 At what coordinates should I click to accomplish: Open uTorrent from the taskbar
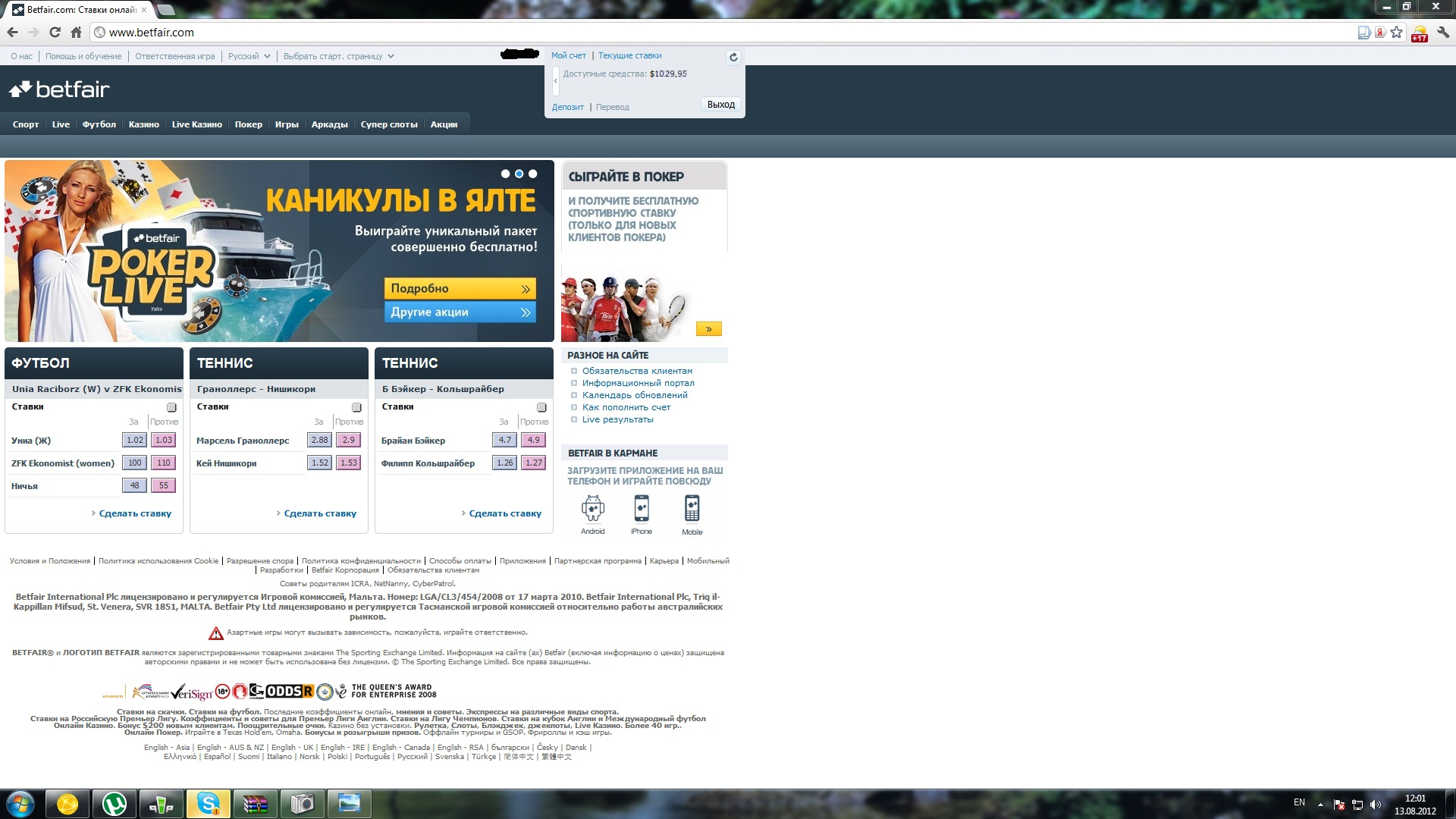[x=115, y=804]
